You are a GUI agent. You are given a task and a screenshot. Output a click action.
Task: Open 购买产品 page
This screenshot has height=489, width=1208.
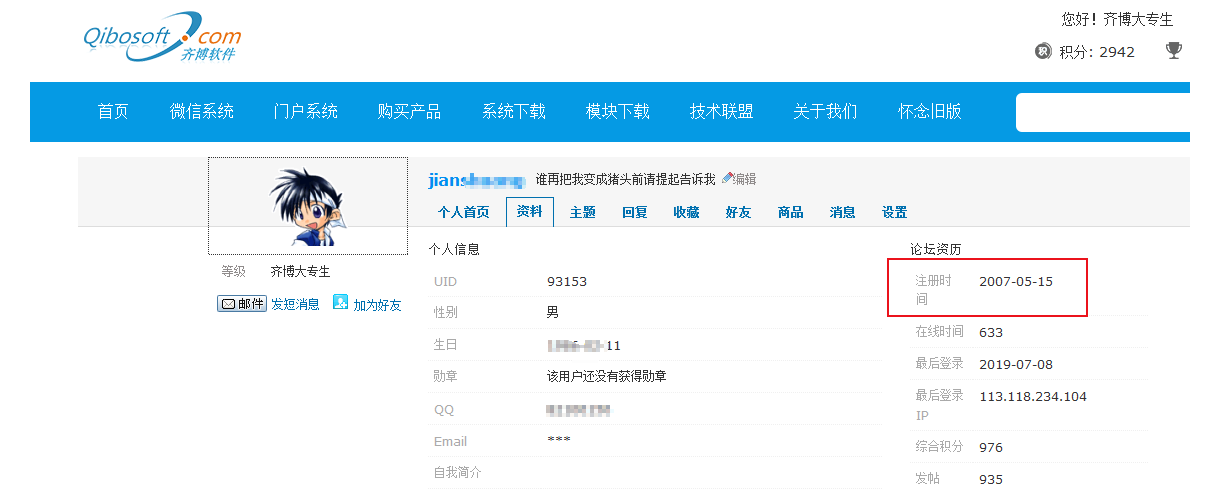click(x=410, y=111)
